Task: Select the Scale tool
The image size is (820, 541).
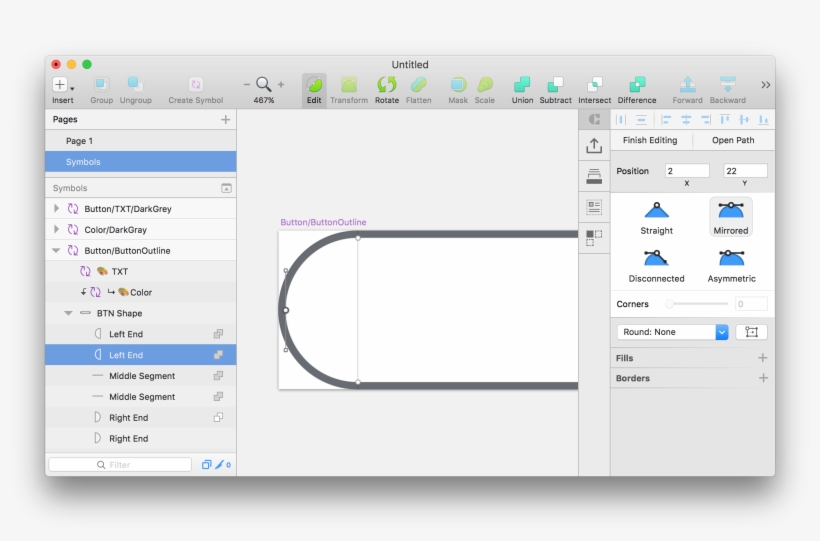Action: 485,85
